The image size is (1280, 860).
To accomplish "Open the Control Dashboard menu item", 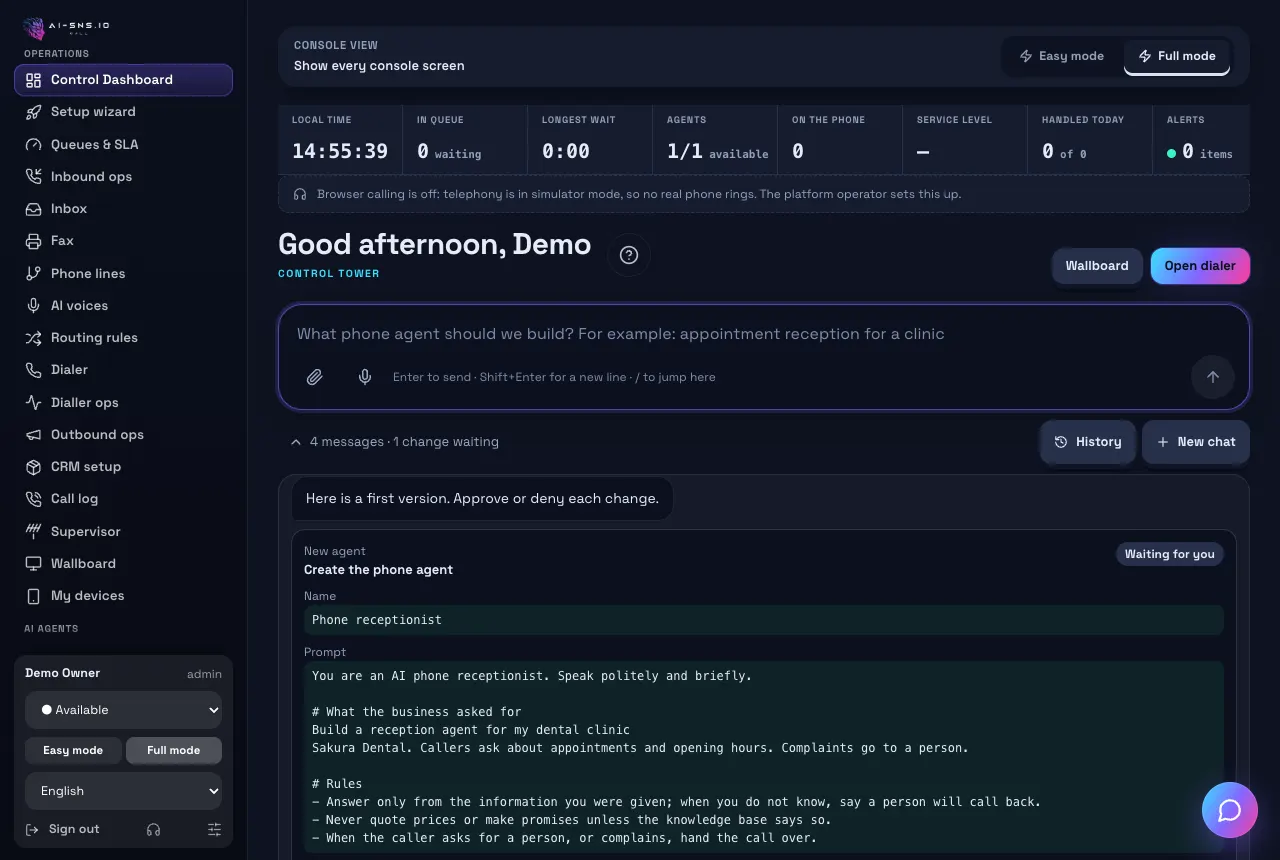I will 123,80.
